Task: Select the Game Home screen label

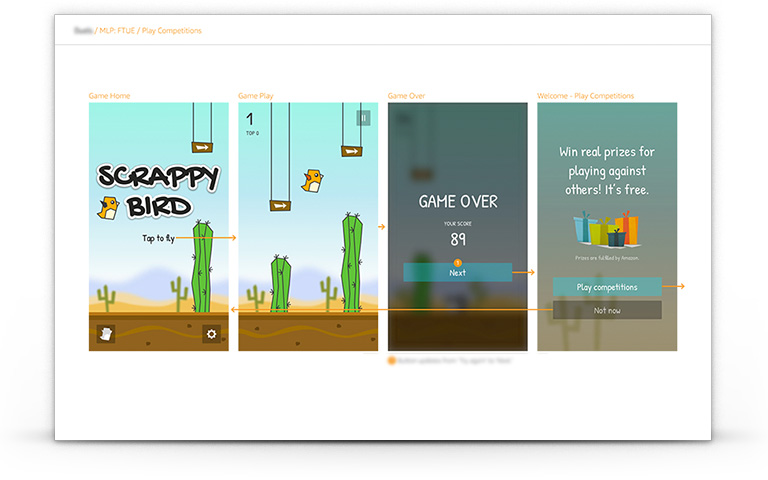Action: point(109,96)
